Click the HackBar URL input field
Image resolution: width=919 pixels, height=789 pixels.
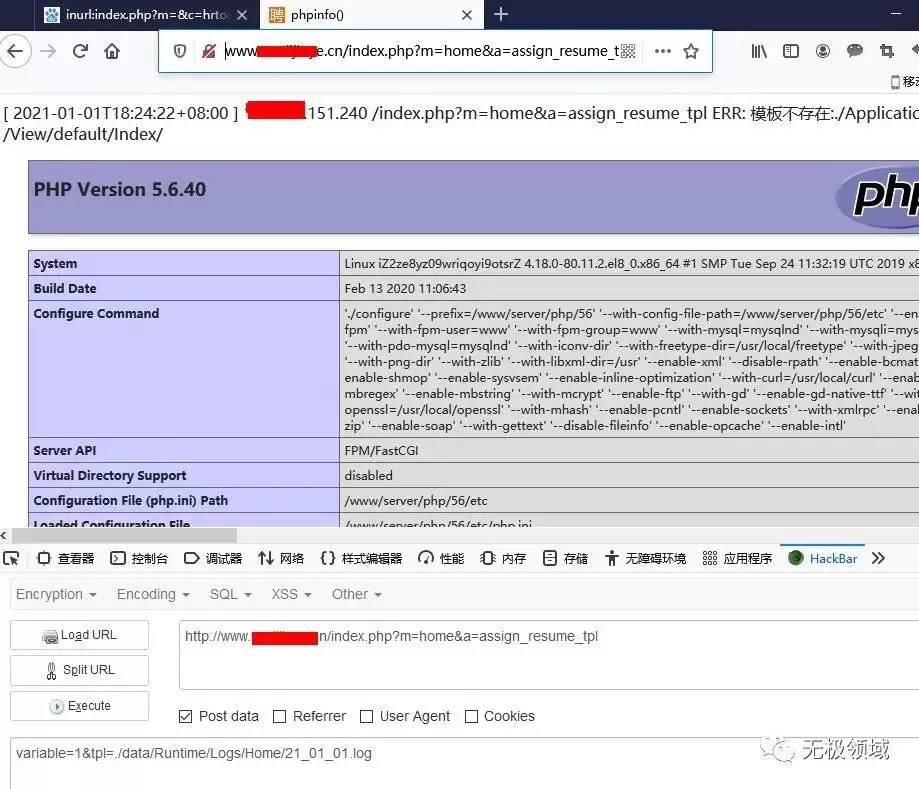(549, 655)
